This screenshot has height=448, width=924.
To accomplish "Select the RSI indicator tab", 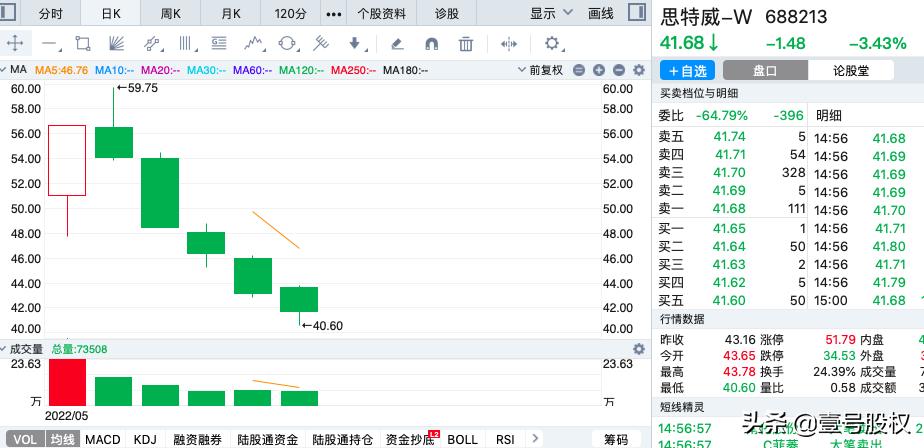I will [x=505, y=439].
